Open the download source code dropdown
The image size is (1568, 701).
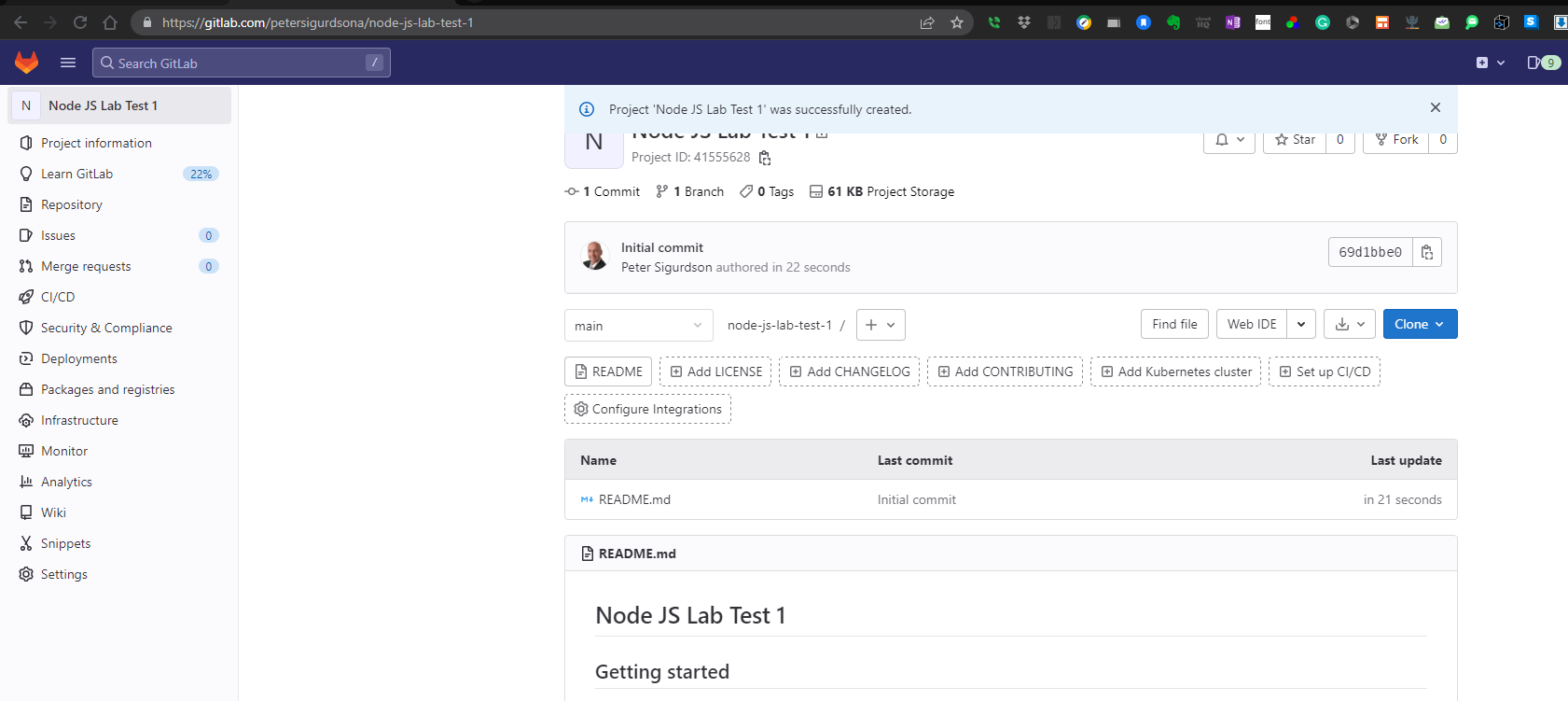1350,324
